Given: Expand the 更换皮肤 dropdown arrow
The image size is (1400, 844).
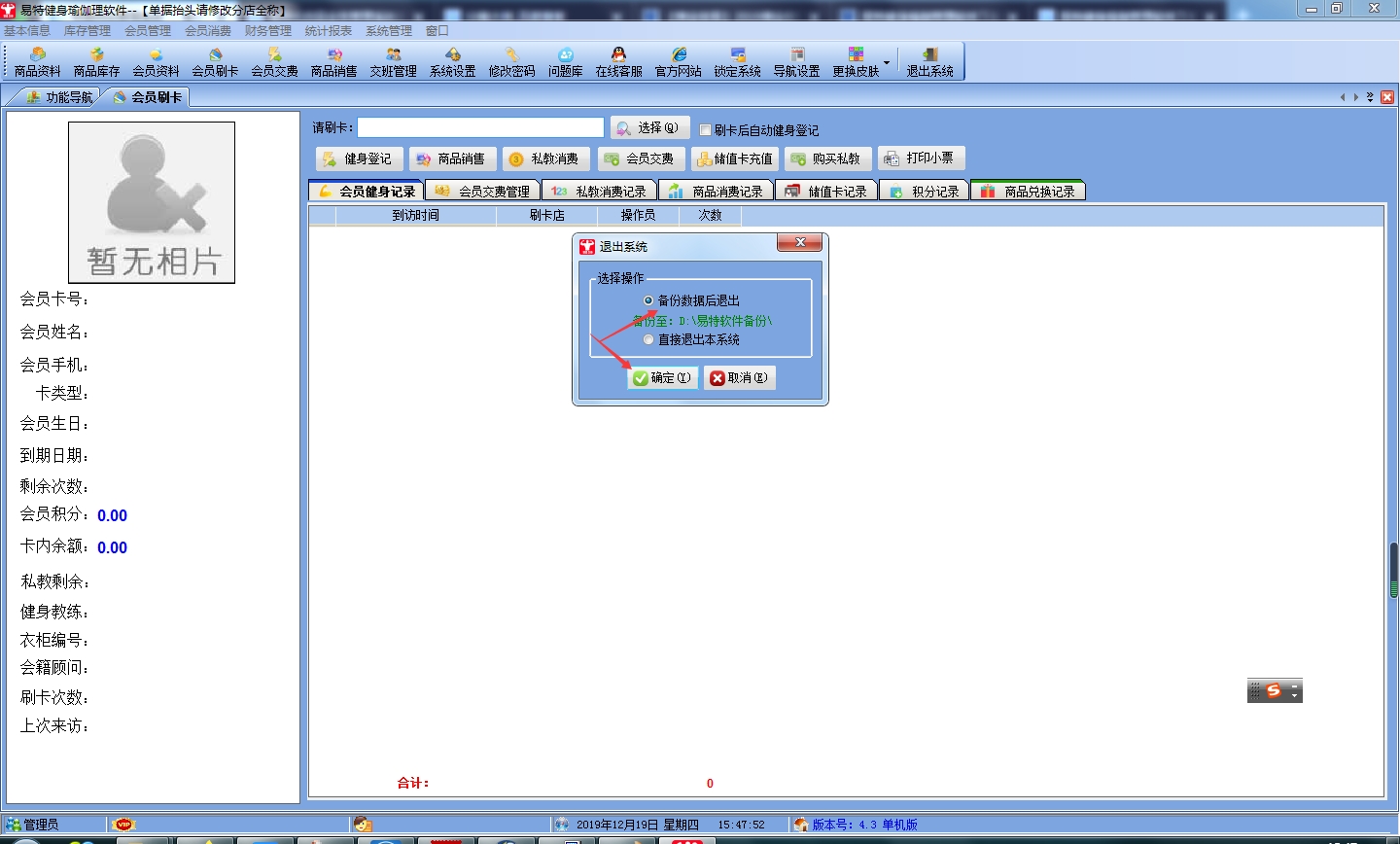Looking at the screenshot, I should tap(887, 62).
